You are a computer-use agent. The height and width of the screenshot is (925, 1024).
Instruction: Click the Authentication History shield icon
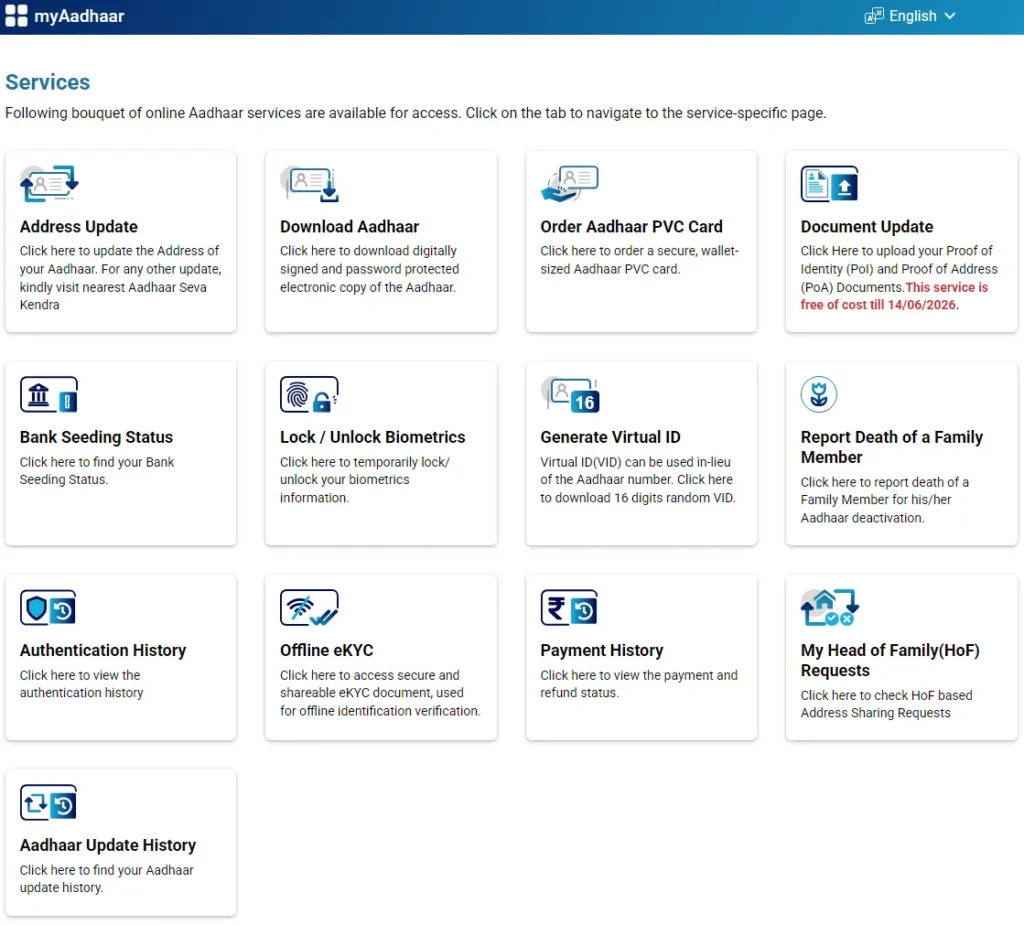click(x=48, y=608)
